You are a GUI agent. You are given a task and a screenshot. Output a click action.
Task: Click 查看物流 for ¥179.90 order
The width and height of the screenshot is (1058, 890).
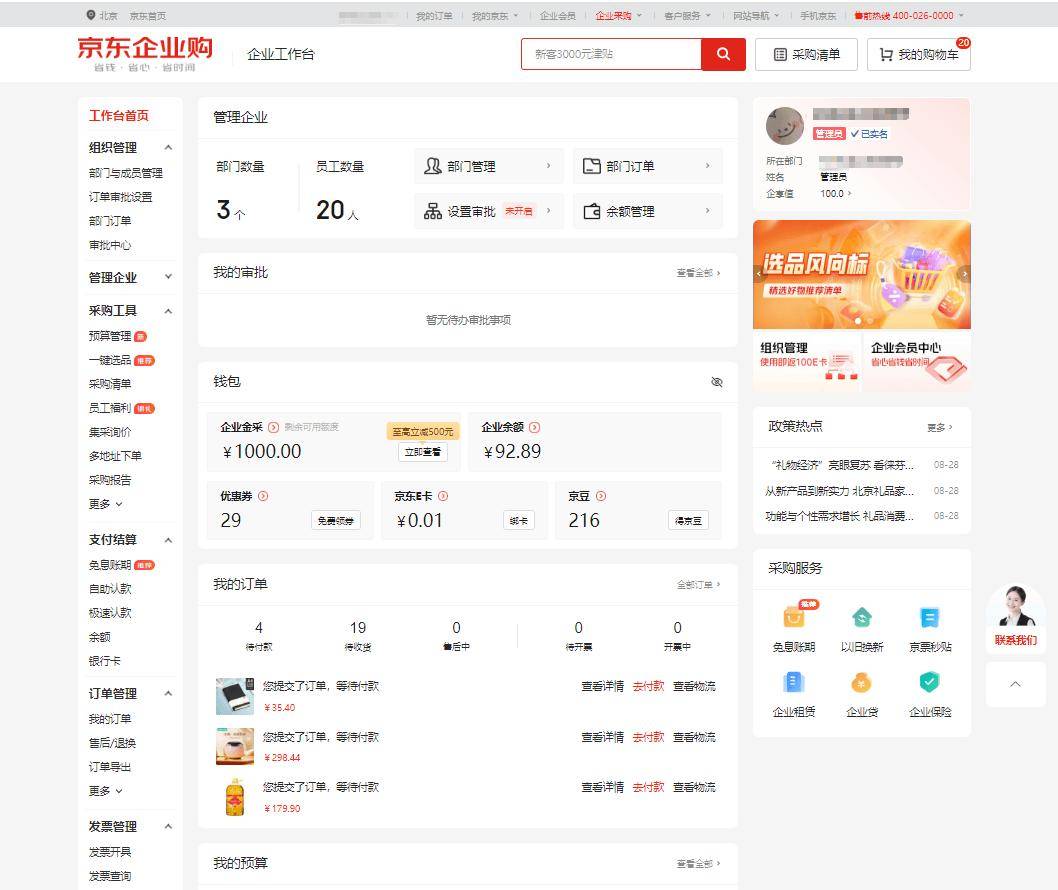pos(694,787)
